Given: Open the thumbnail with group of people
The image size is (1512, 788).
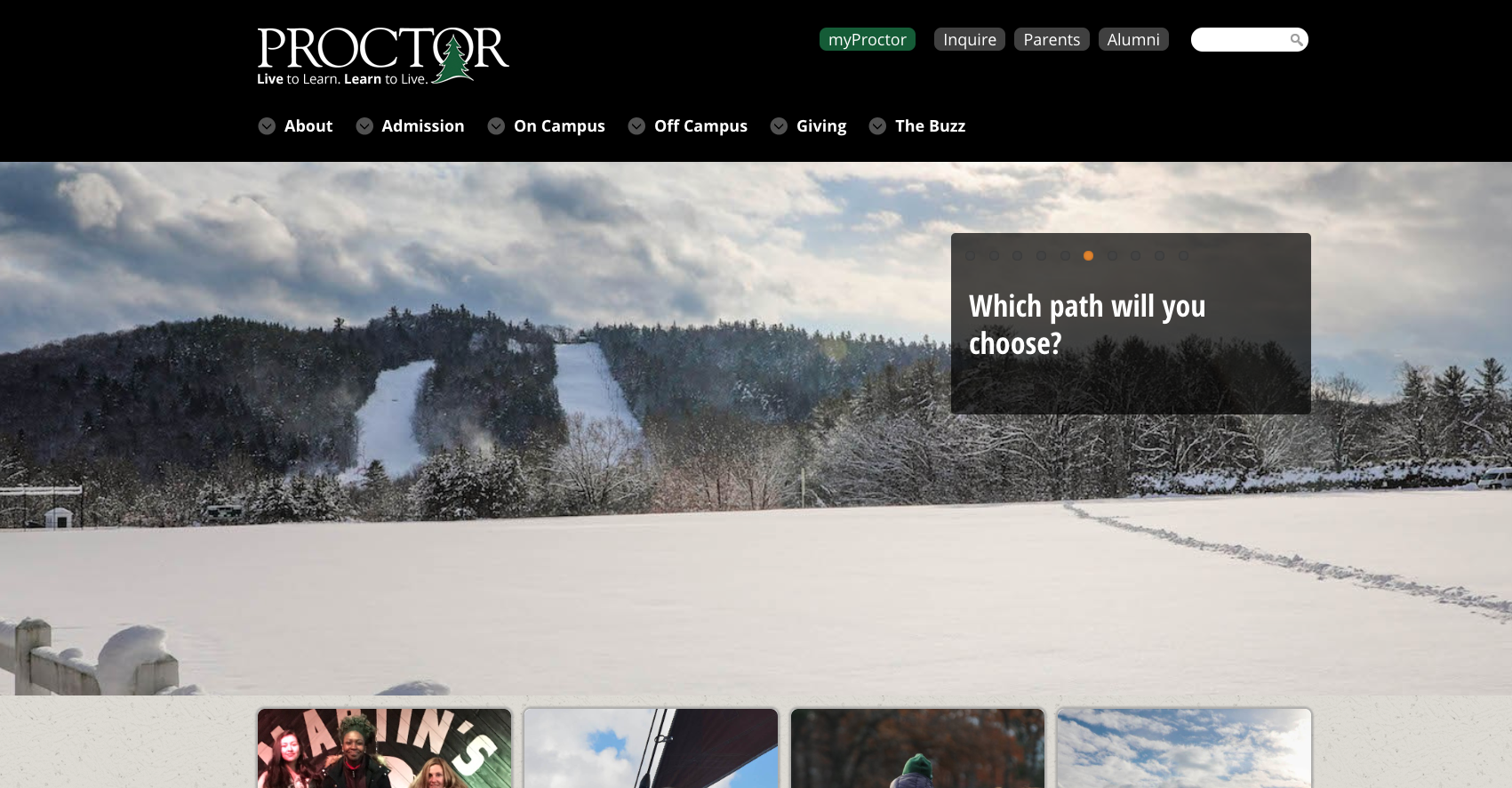Looking at the screenshot, I should pyautogui.click(x=384, y=748).
